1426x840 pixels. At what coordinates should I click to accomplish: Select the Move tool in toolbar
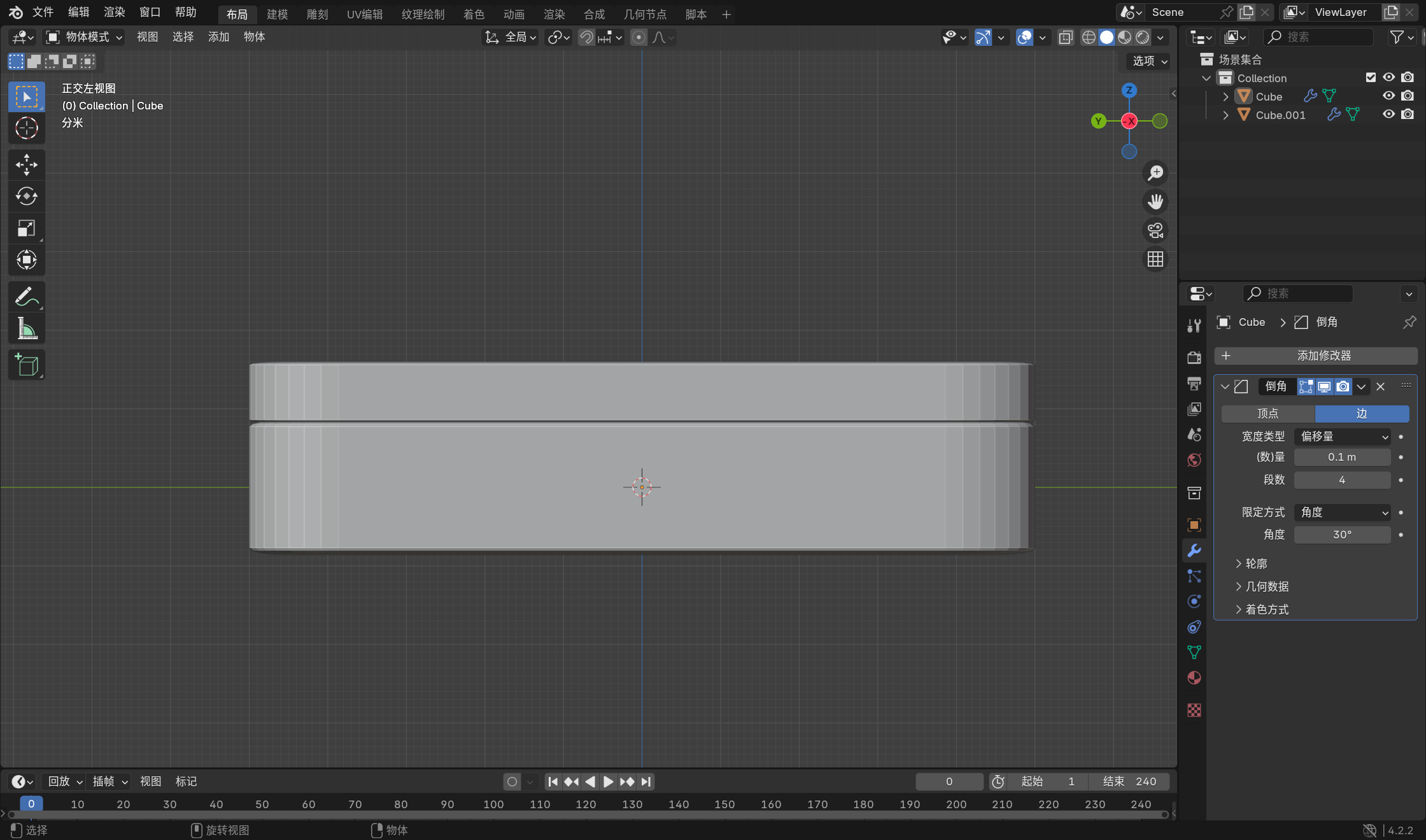click(26, 165)
